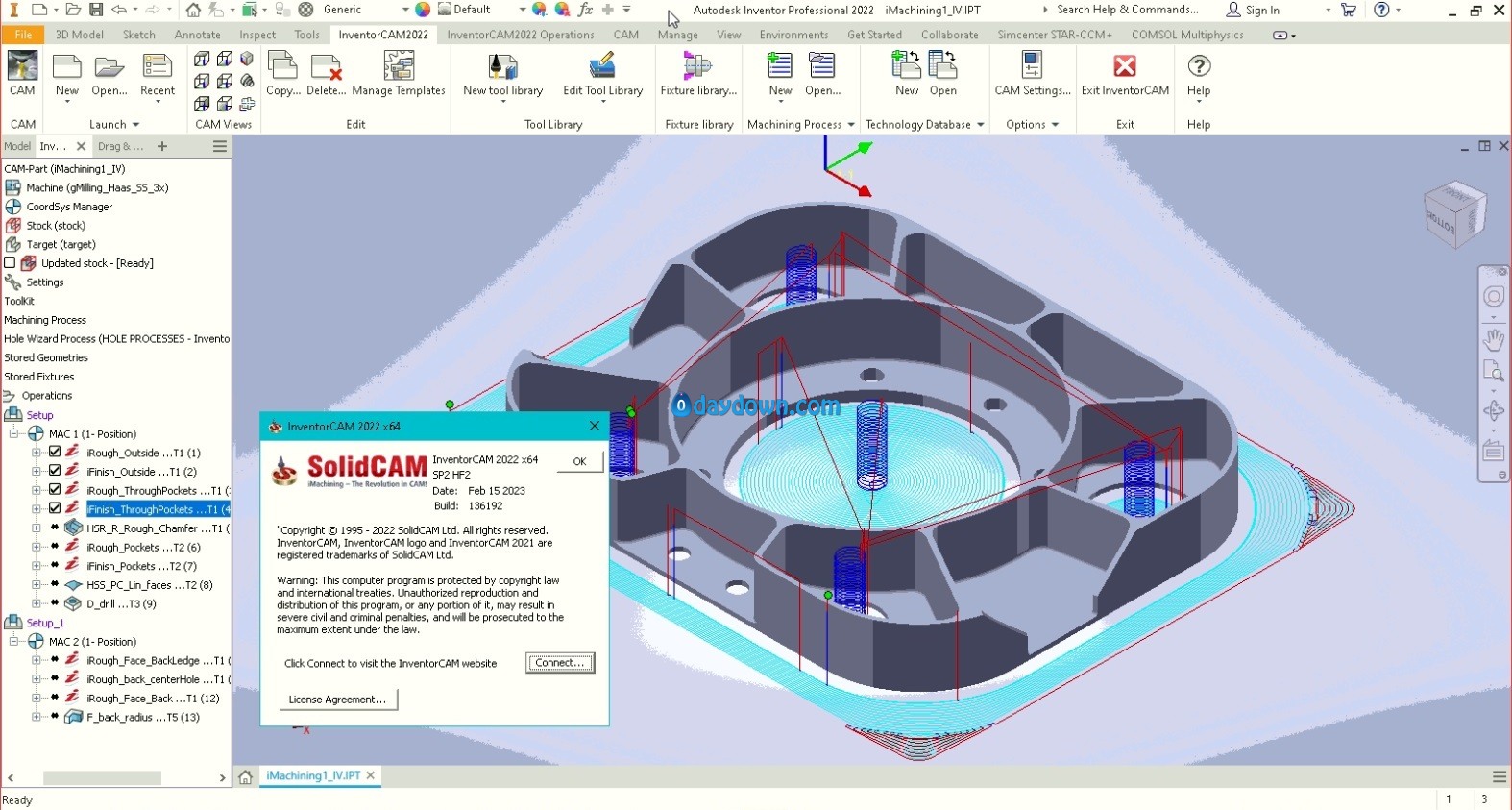Uncheck the iRough_Outside operation checkbox
Screen dimensions: 1512x810
point(55,452)
